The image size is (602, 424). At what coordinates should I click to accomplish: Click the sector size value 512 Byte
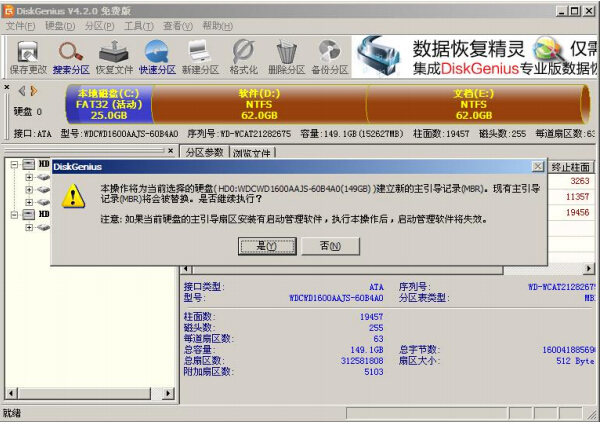tap(575, 361)
